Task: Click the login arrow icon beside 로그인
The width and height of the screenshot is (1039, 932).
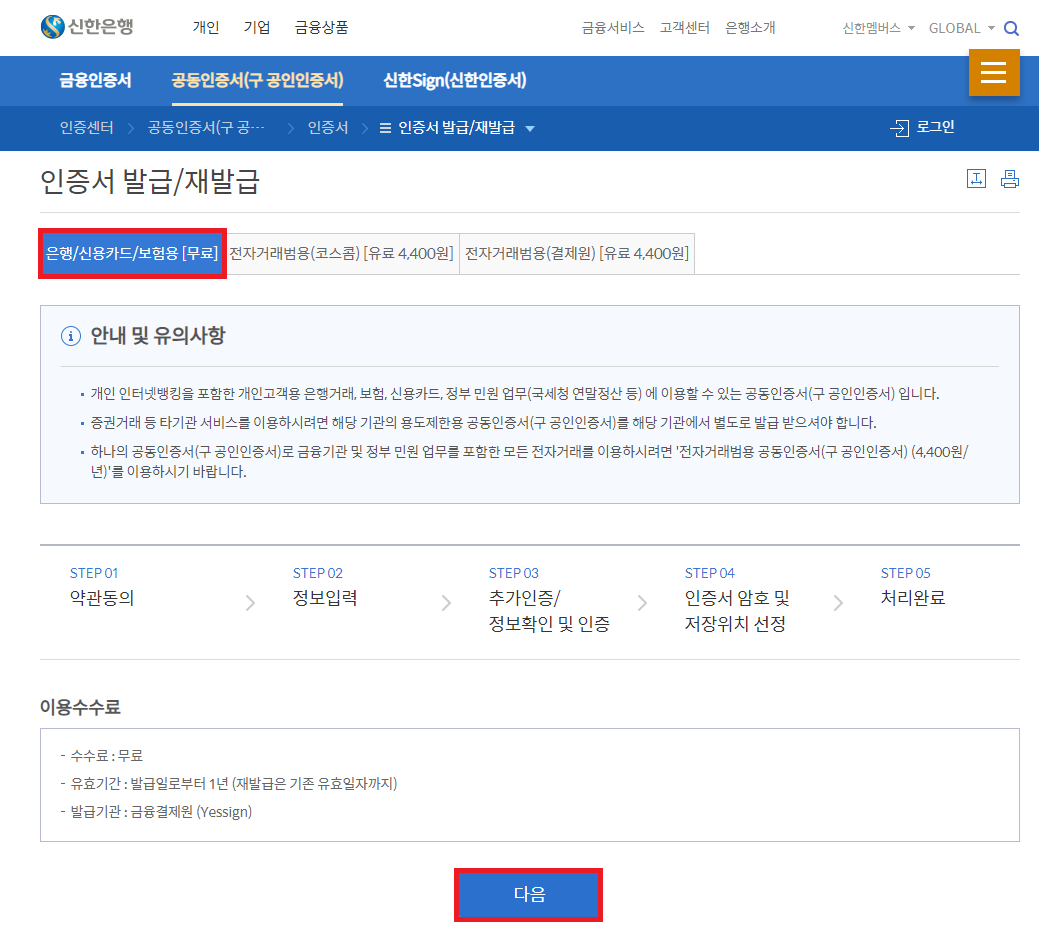Action: coord(898,128)
